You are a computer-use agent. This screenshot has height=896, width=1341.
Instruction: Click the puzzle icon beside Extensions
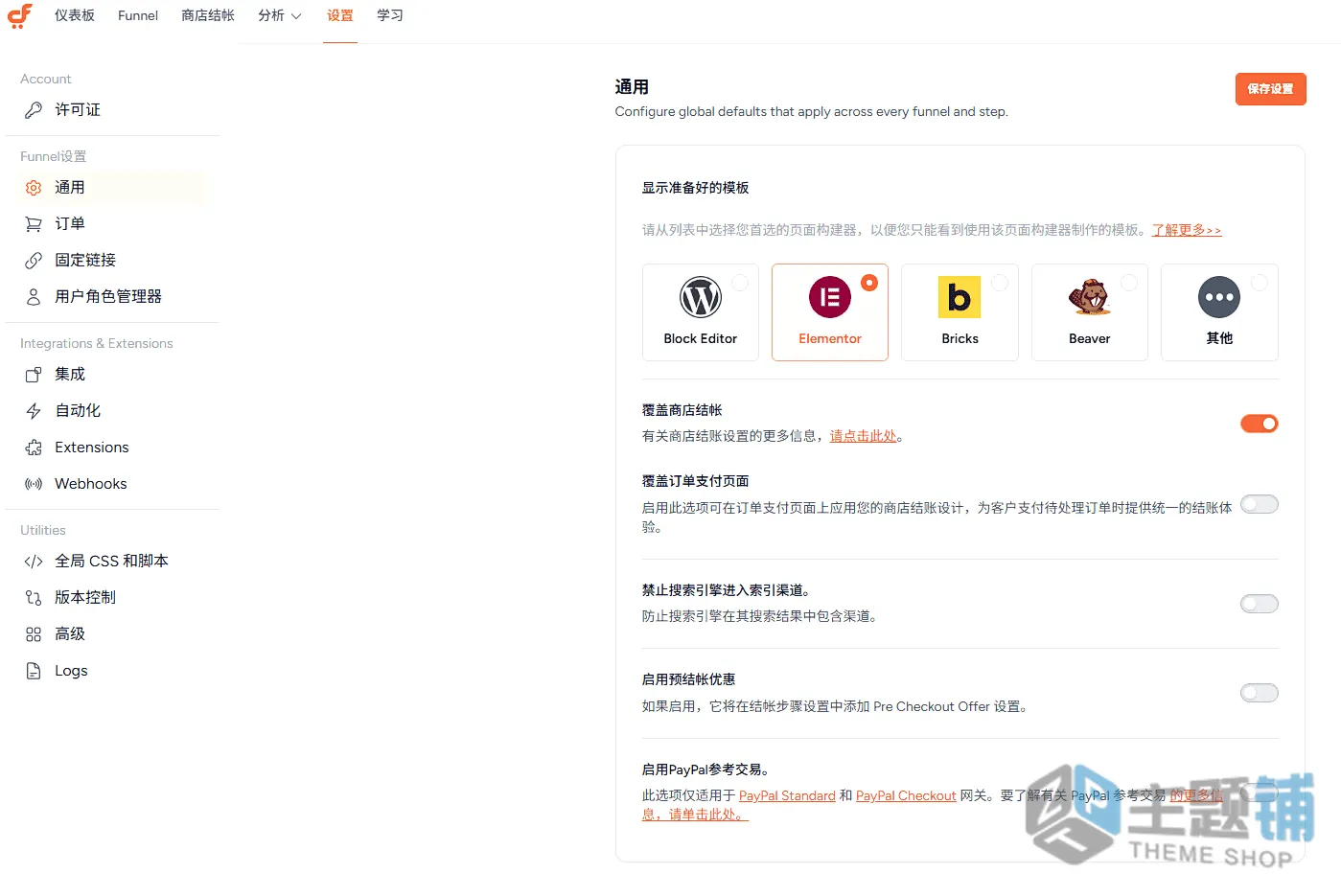click(x=34, y=448)
